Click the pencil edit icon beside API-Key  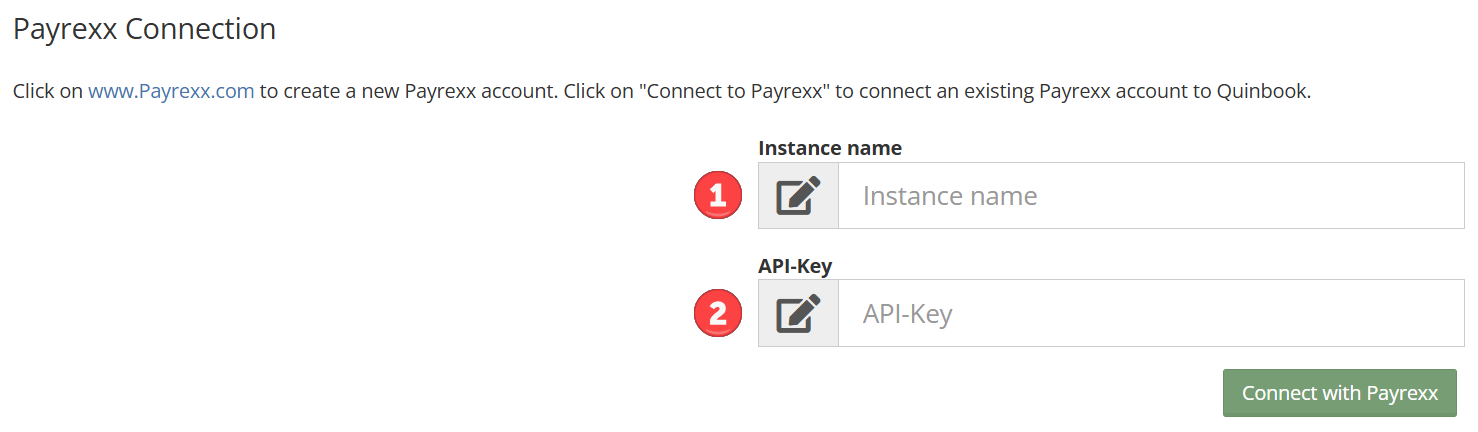pos(798,314)
